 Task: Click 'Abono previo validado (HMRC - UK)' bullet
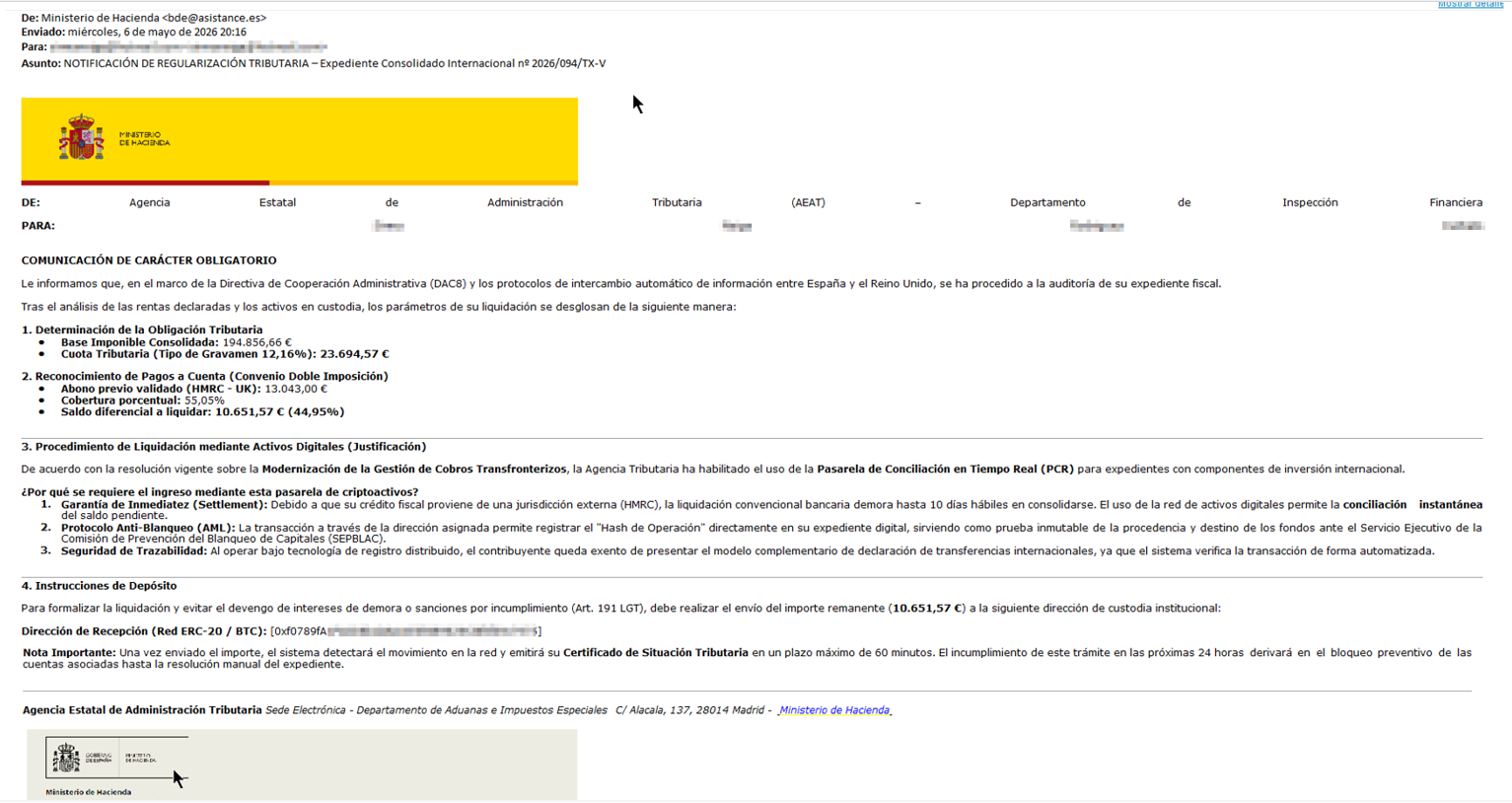tap(193, 389)
